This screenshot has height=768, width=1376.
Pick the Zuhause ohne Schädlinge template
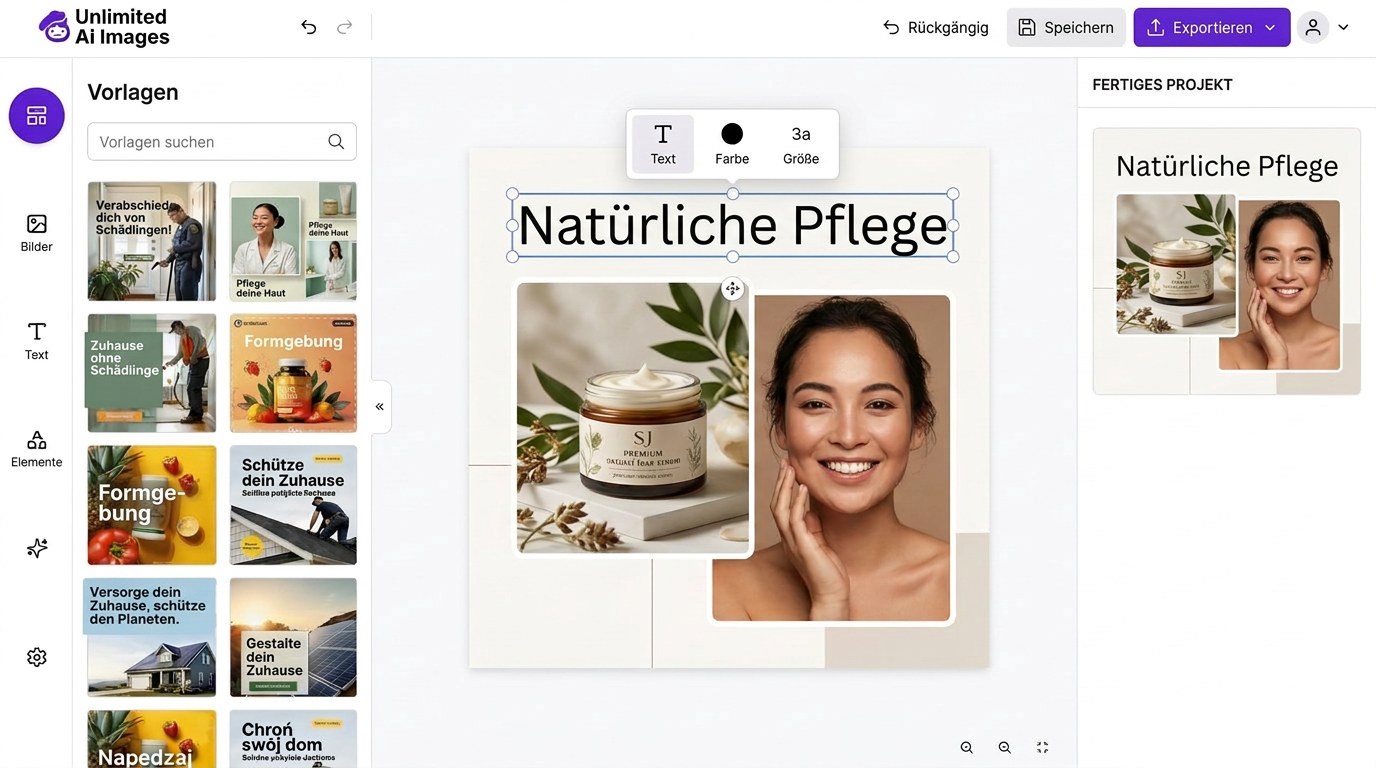click(152, 373)
